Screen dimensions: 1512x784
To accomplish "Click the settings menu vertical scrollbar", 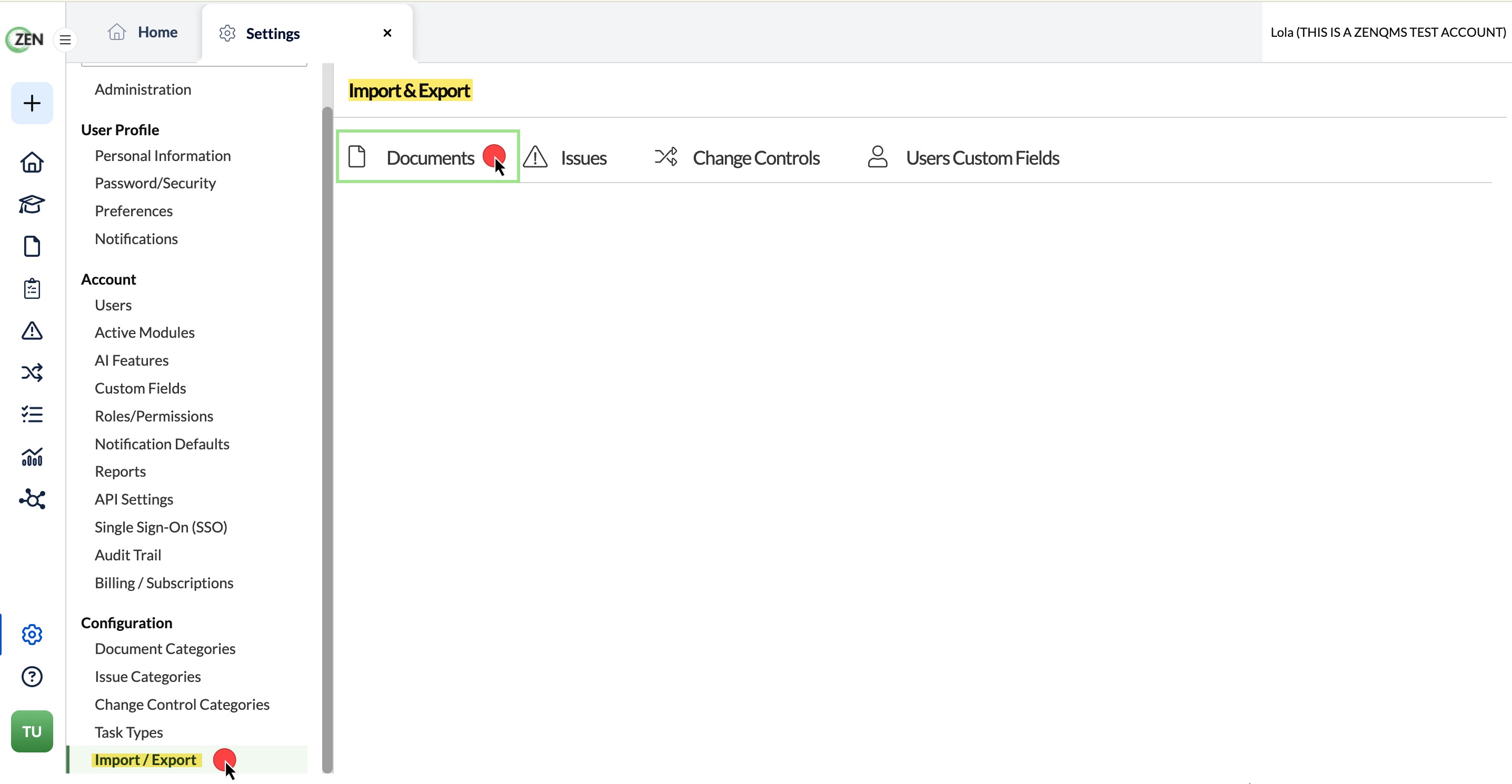I will tap(327, 439).
